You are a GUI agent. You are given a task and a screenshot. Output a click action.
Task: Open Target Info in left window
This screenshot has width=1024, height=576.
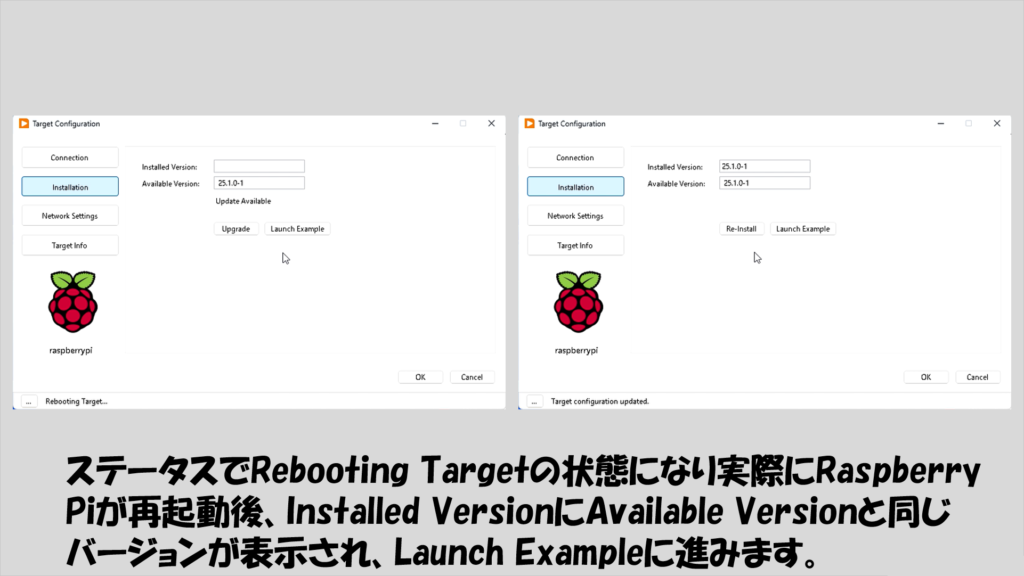tap(70, 246)
